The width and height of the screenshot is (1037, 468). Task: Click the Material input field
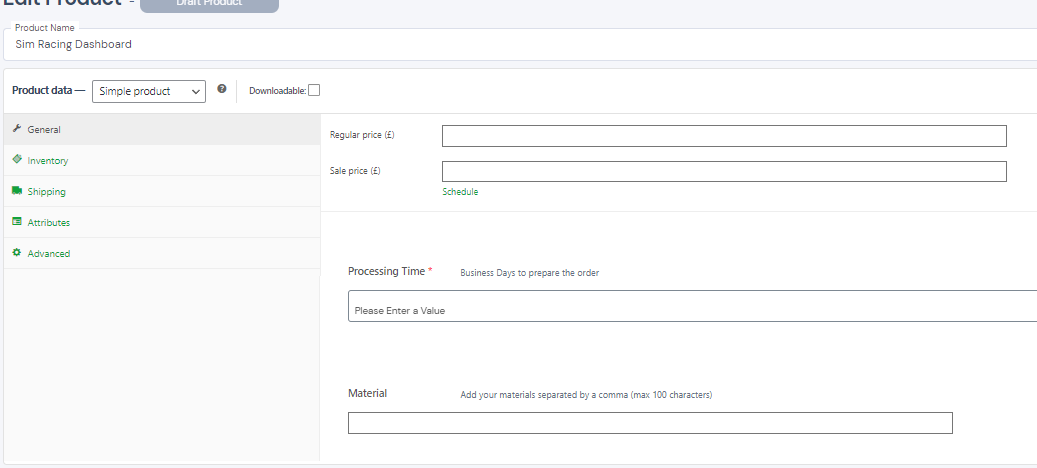pyautogui.click(x=650, y=423)
